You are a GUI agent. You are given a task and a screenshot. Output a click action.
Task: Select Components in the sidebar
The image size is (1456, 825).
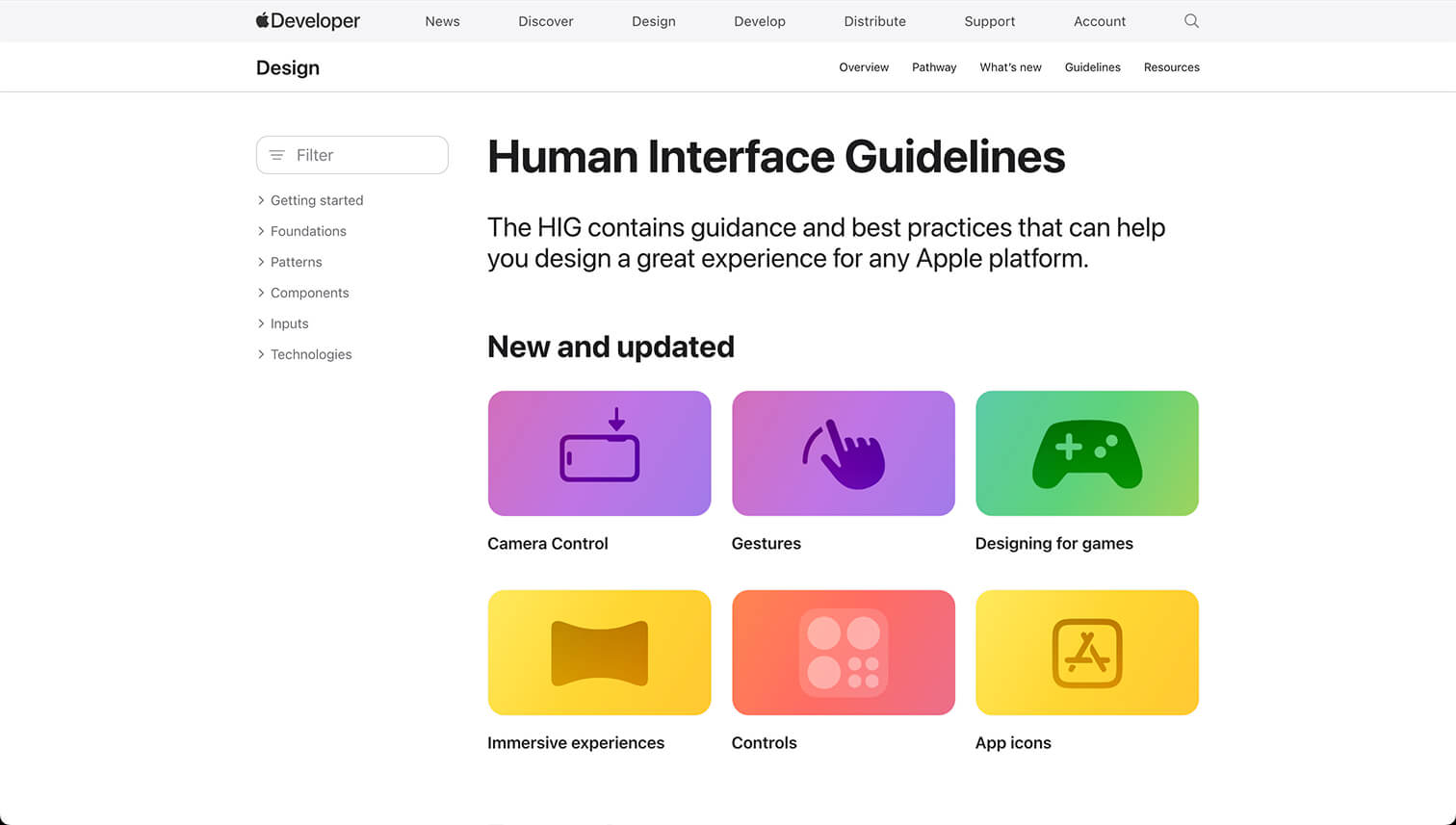(x=310, y=293)
